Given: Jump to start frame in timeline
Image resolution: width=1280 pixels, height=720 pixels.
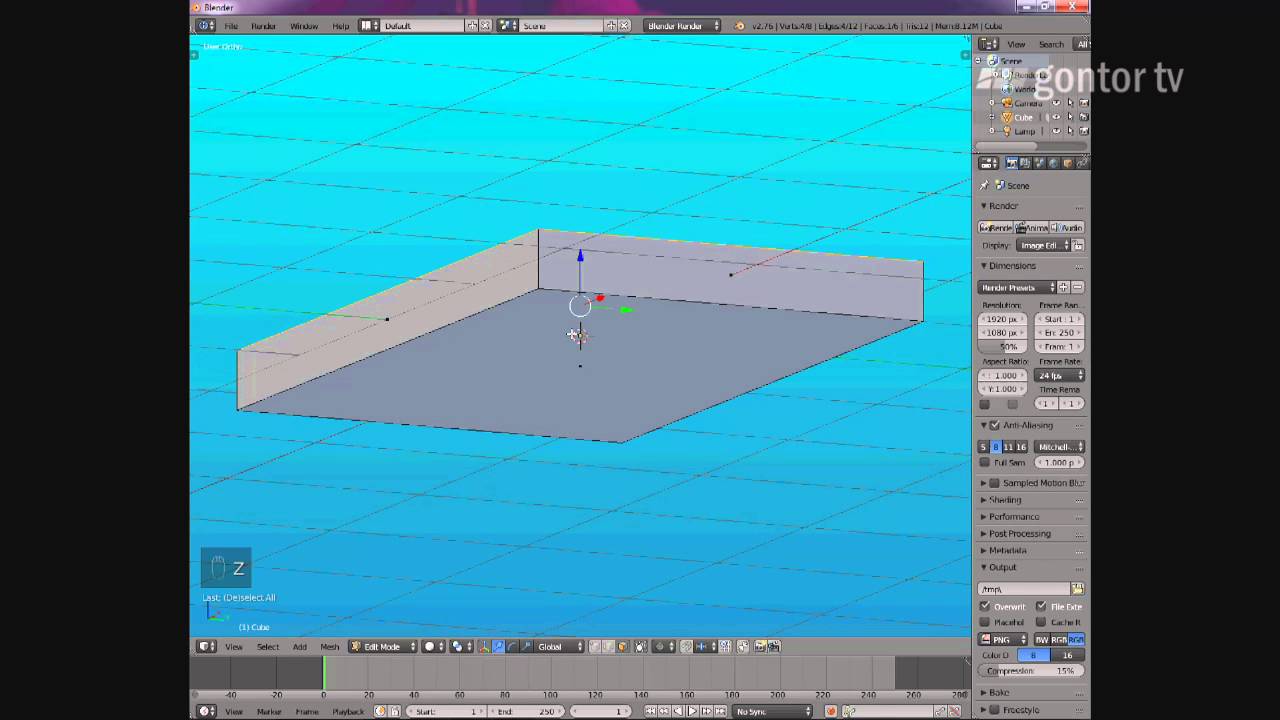Looking at the screenshot, I should (x=651, y=711).
